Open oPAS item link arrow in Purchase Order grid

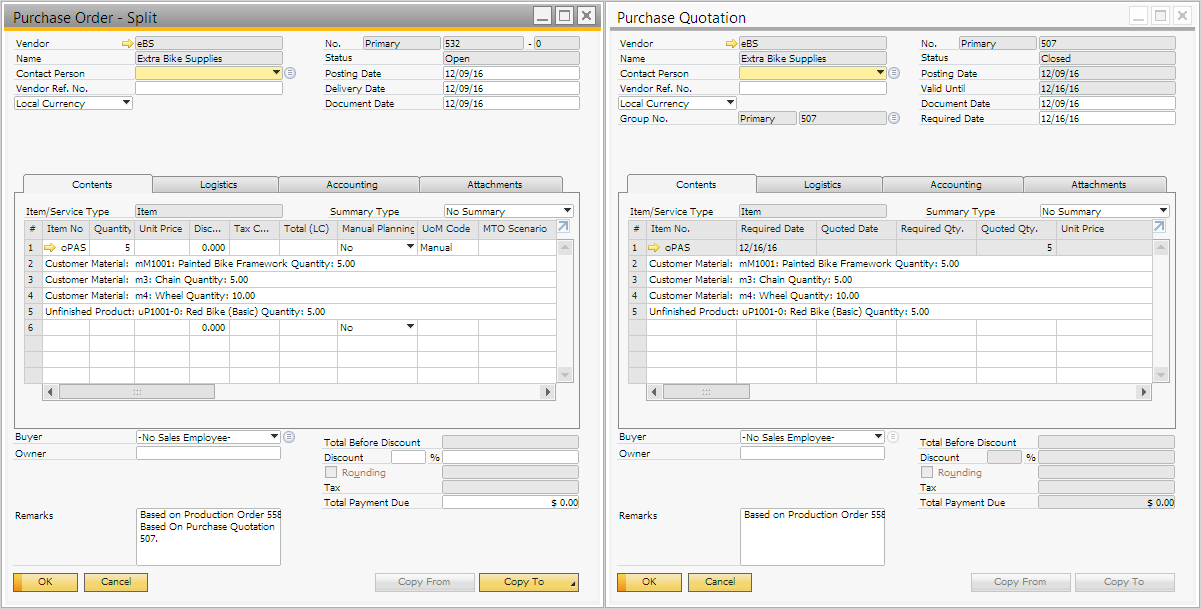click(51, 247)
